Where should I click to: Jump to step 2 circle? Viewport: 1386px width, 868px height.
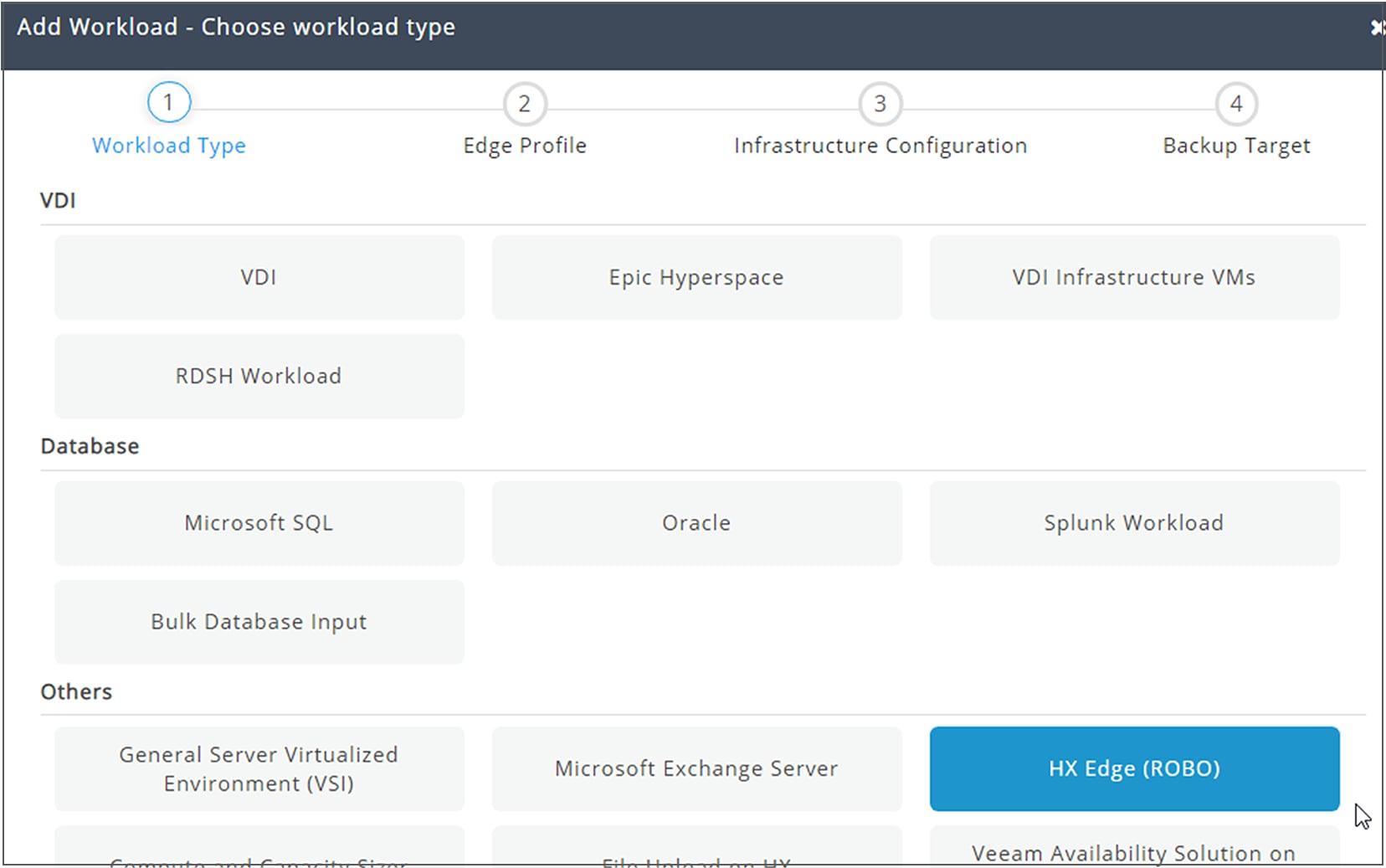point(525,104)
